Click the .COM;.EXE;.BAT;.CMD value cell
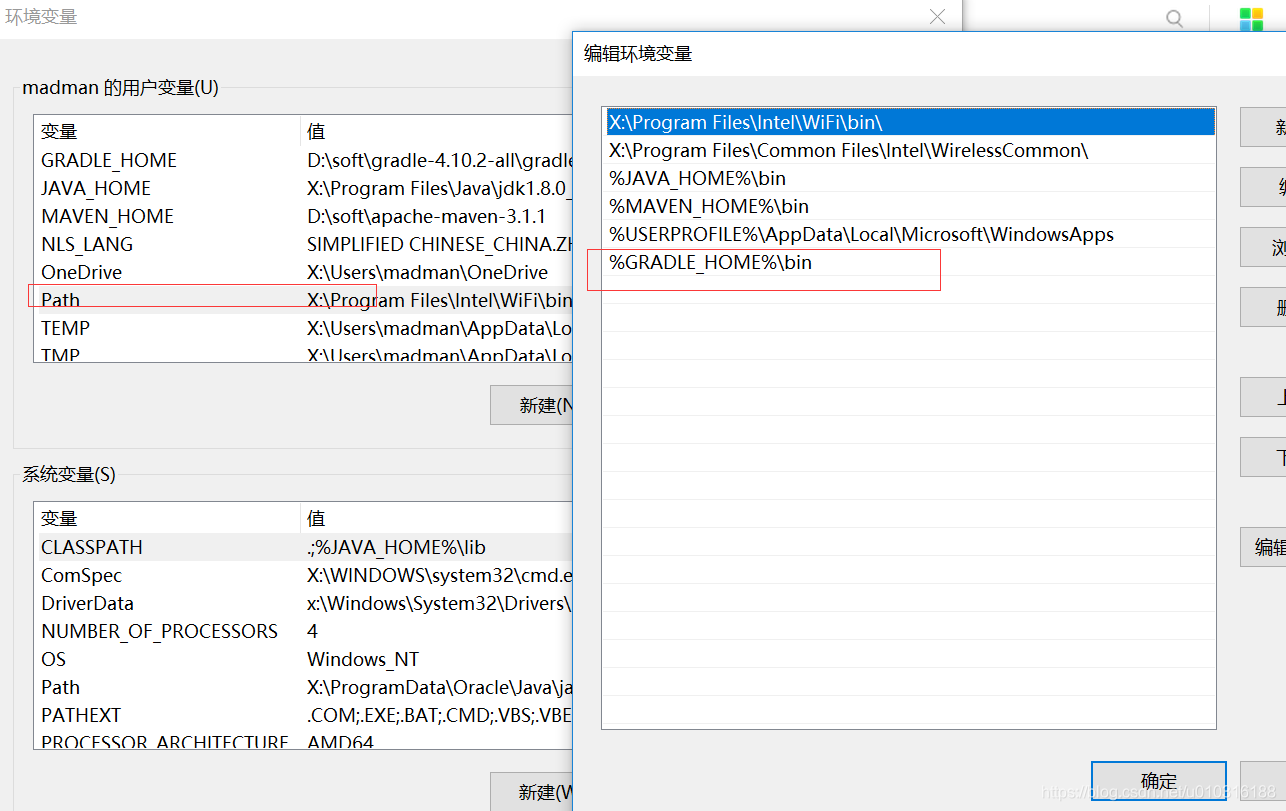1286x811 pixels. (x=437, y=715)
